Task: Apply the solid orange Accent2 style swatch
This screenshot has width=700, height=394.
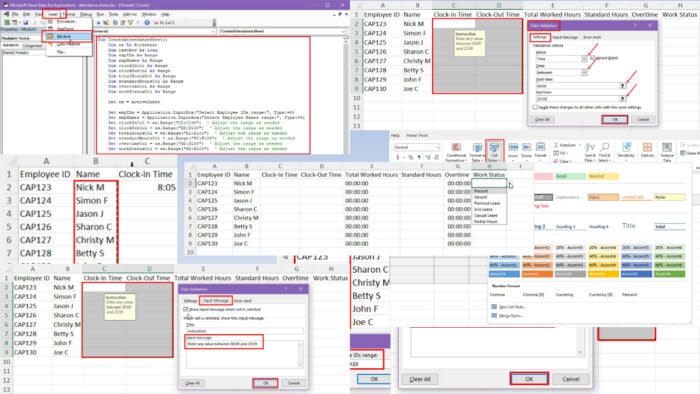Action: pyautogui.click(x=537, y=274)
